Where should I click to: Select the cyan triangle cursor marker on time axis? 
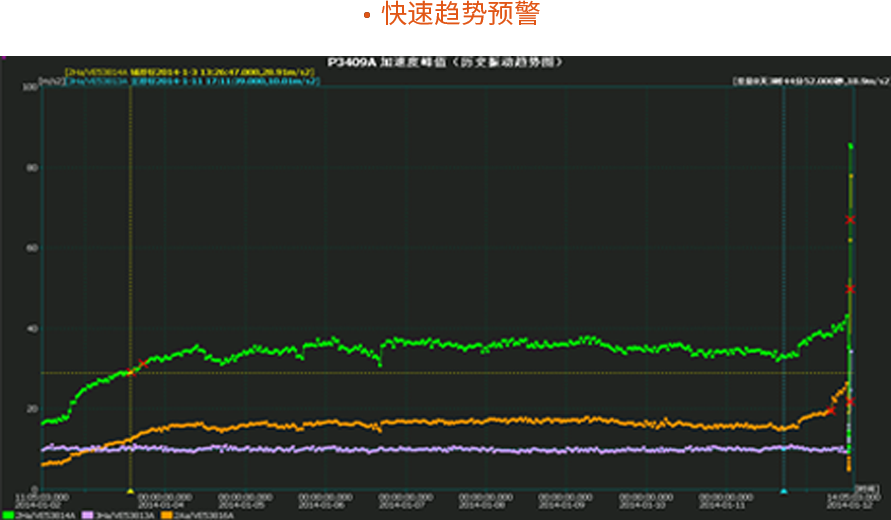[x=784, y=491]
